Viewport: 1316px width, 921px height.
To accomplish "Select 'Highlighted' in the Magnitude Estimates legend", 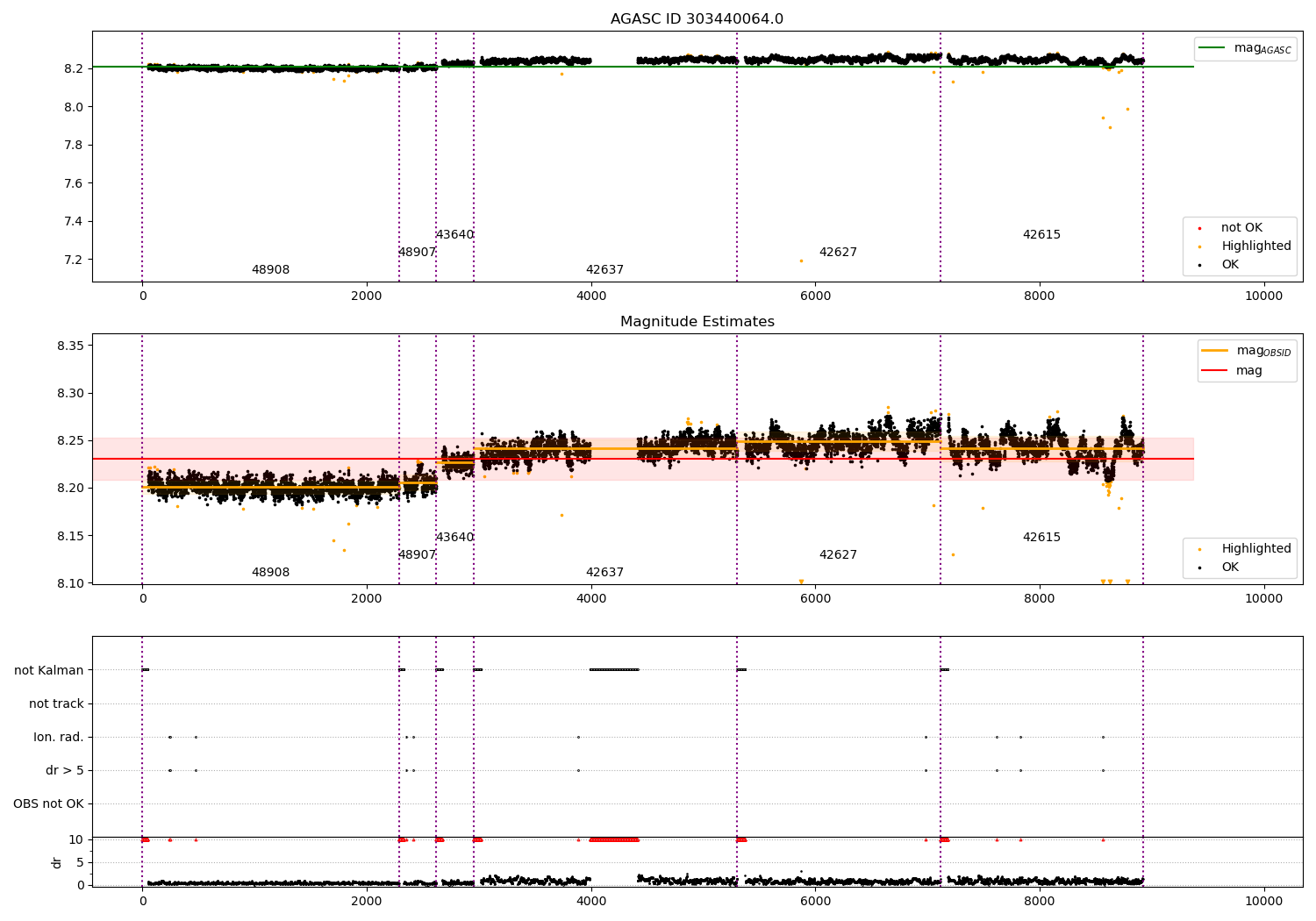I will coord(1256,549).
